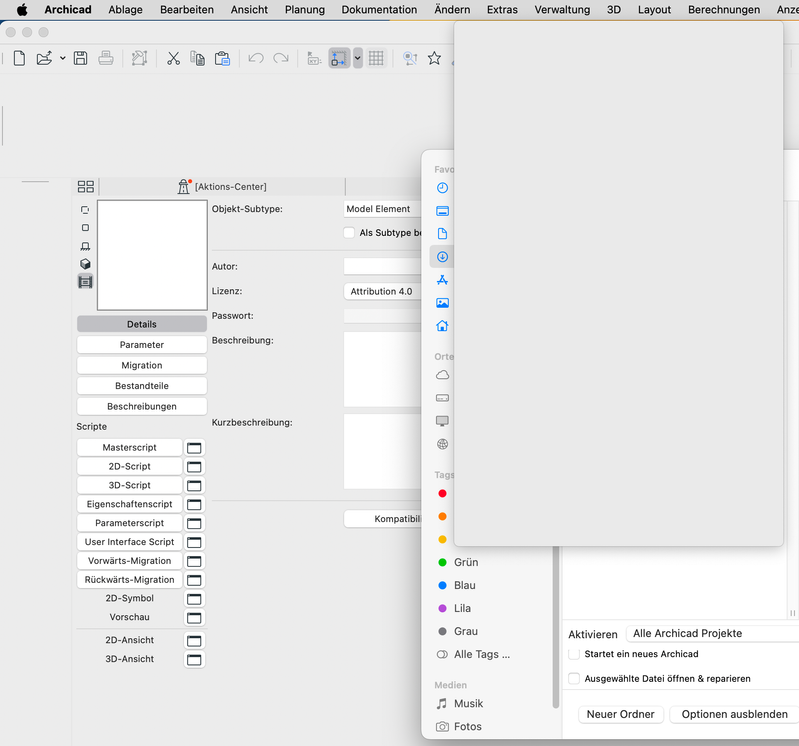
Task: Click the Copy icon in toolbar
Action: 197,58
